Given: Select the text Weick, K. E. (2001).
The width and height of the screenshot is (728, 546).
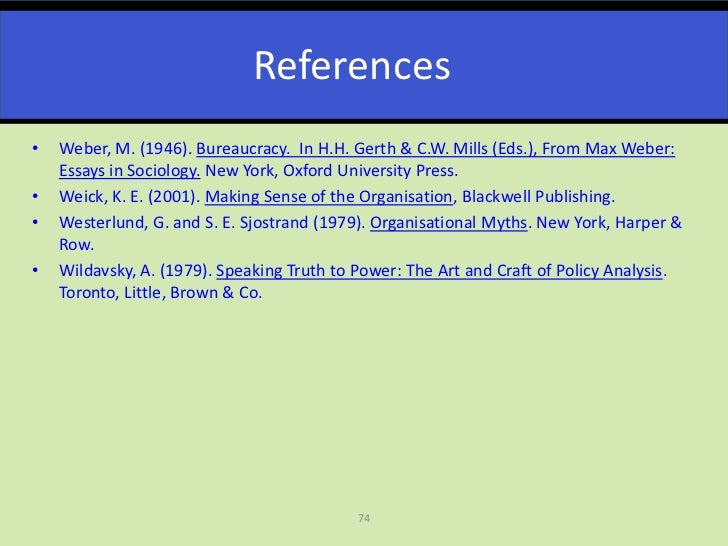Looking at the screenshot, I should click(x=130, y=197).
